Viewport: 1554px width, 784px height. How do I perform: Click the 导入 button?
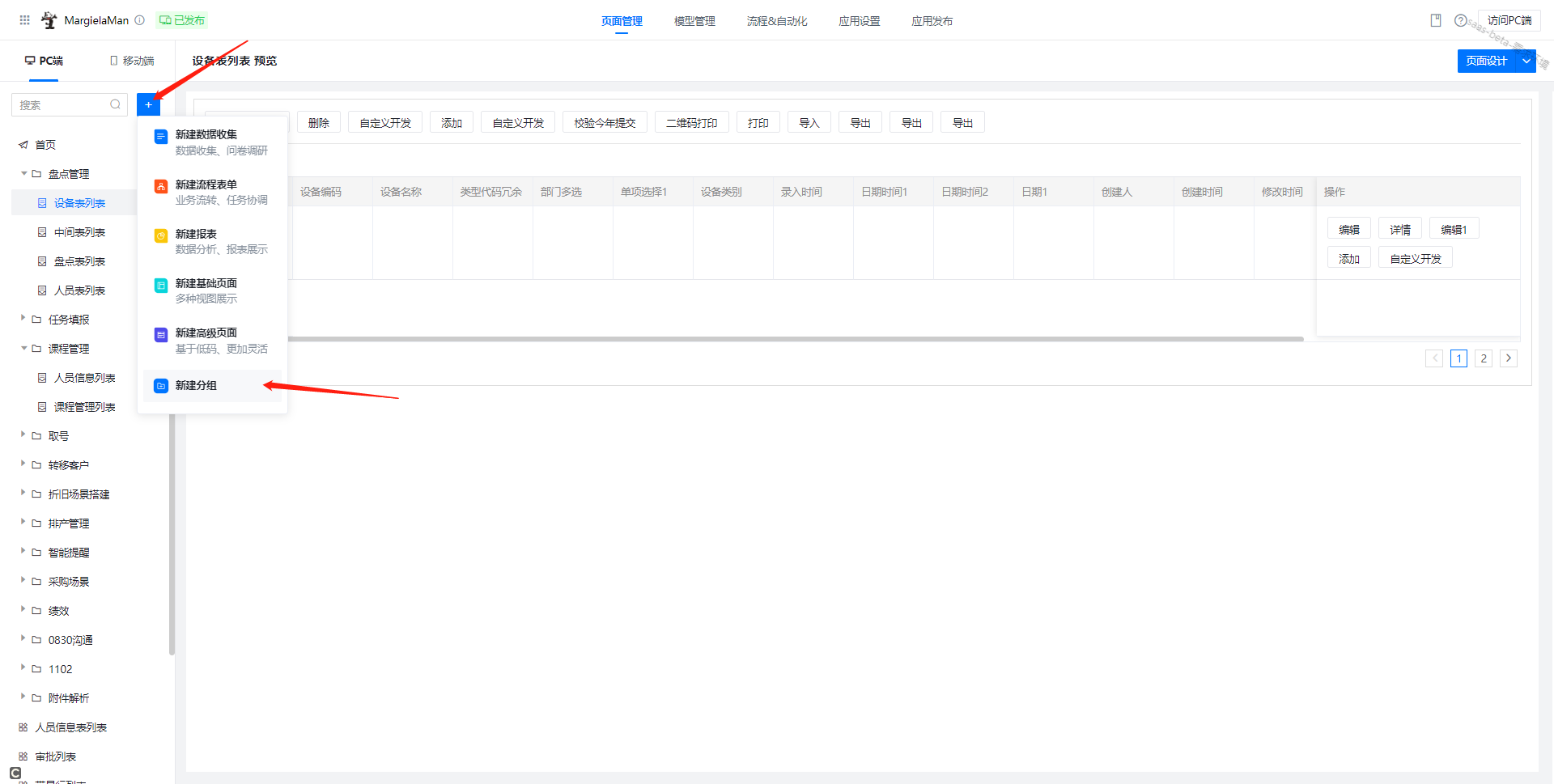click(x=809, y=122)
